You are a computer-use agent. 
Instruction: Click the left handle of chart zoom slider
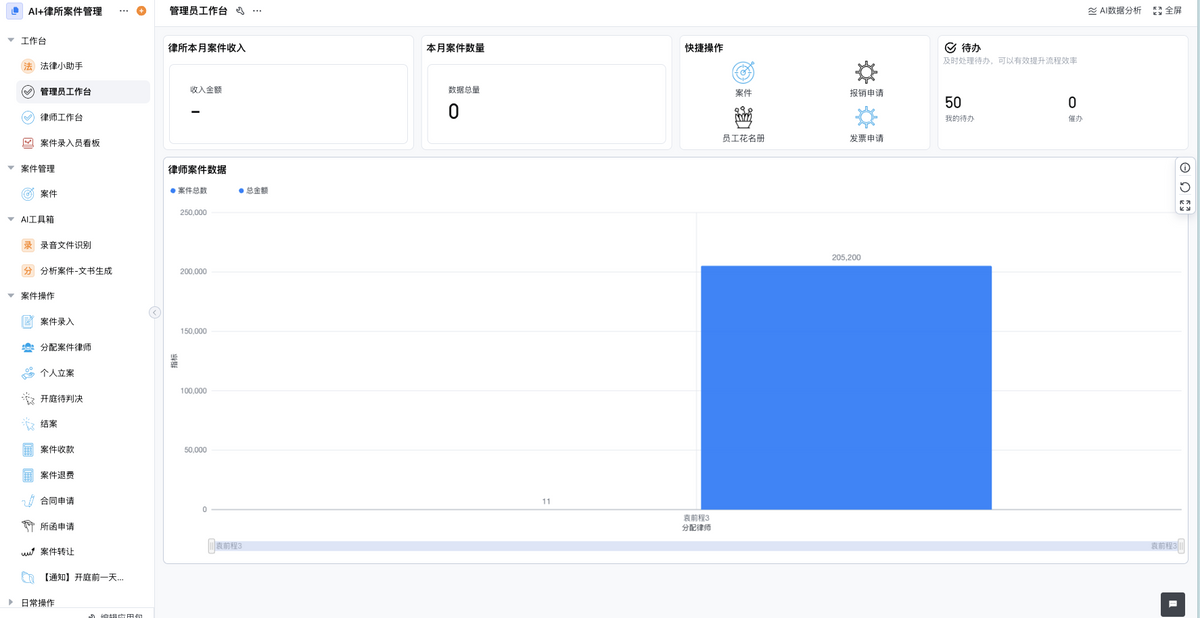pyautogui.click(x=212, y=546)
